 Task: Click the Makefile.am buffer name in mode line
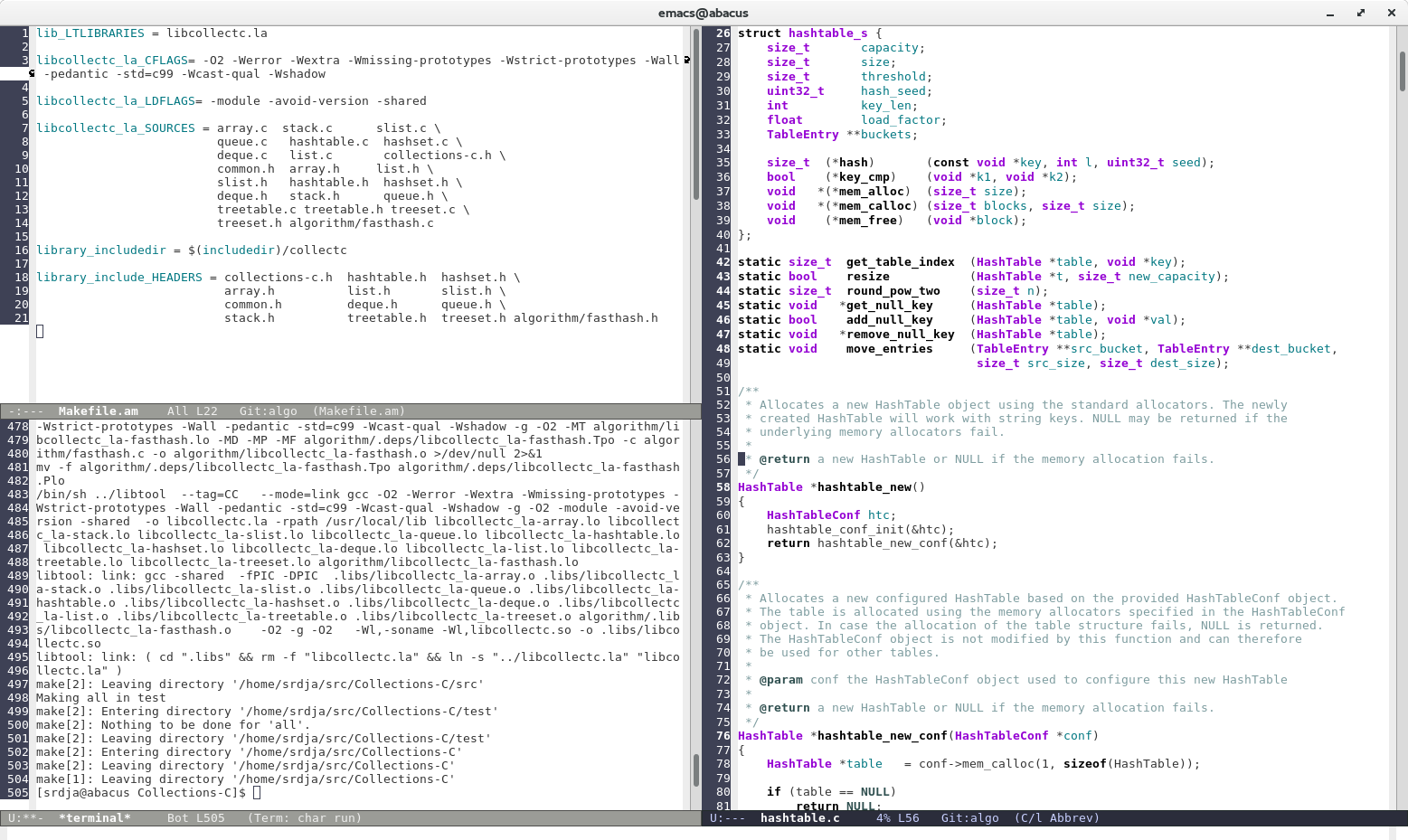pyautogui.click(x=98, y=411)
